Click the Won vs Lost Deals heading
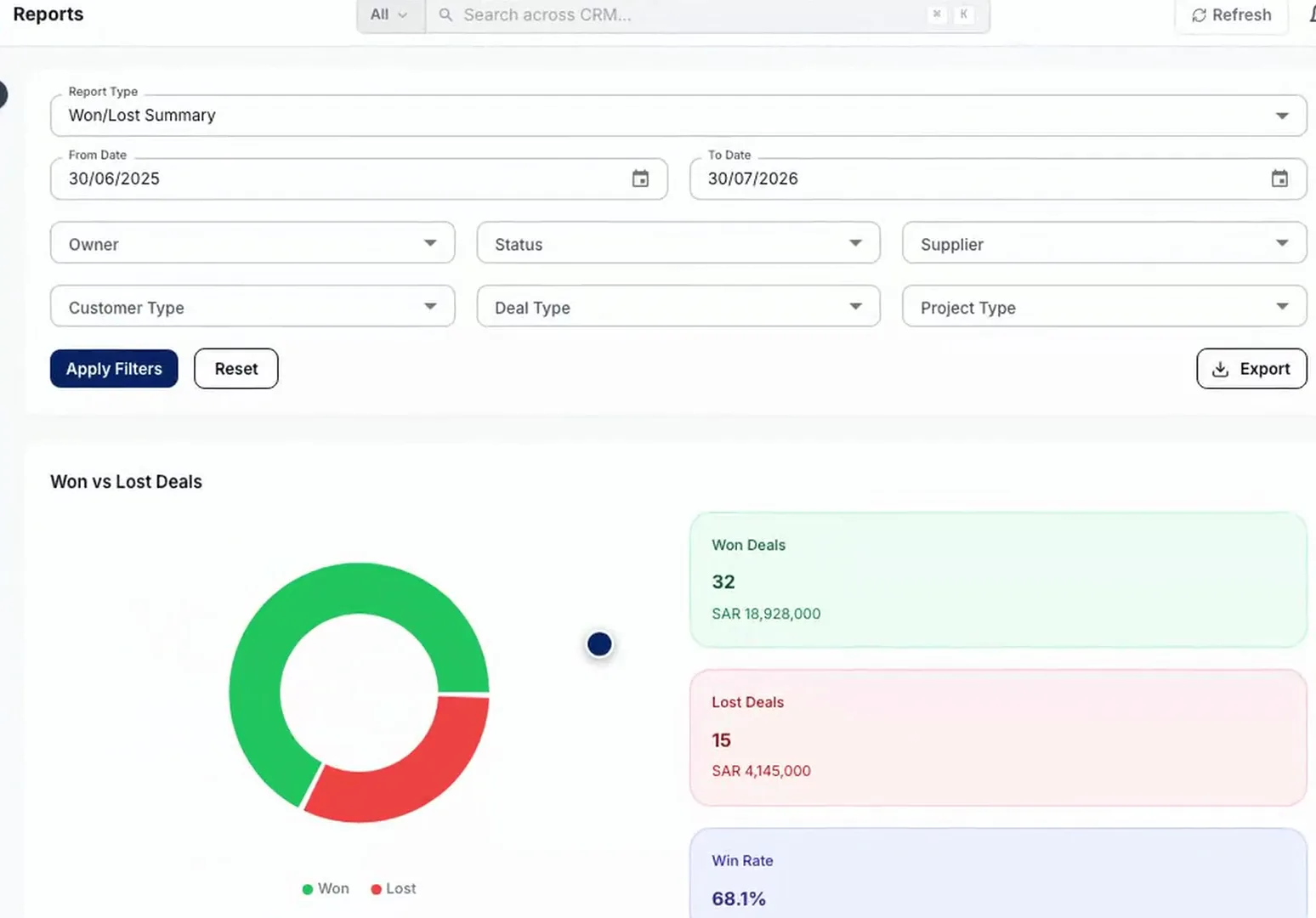The width and height of the screenshot is (1316, 918). click(x=126, y=482)
